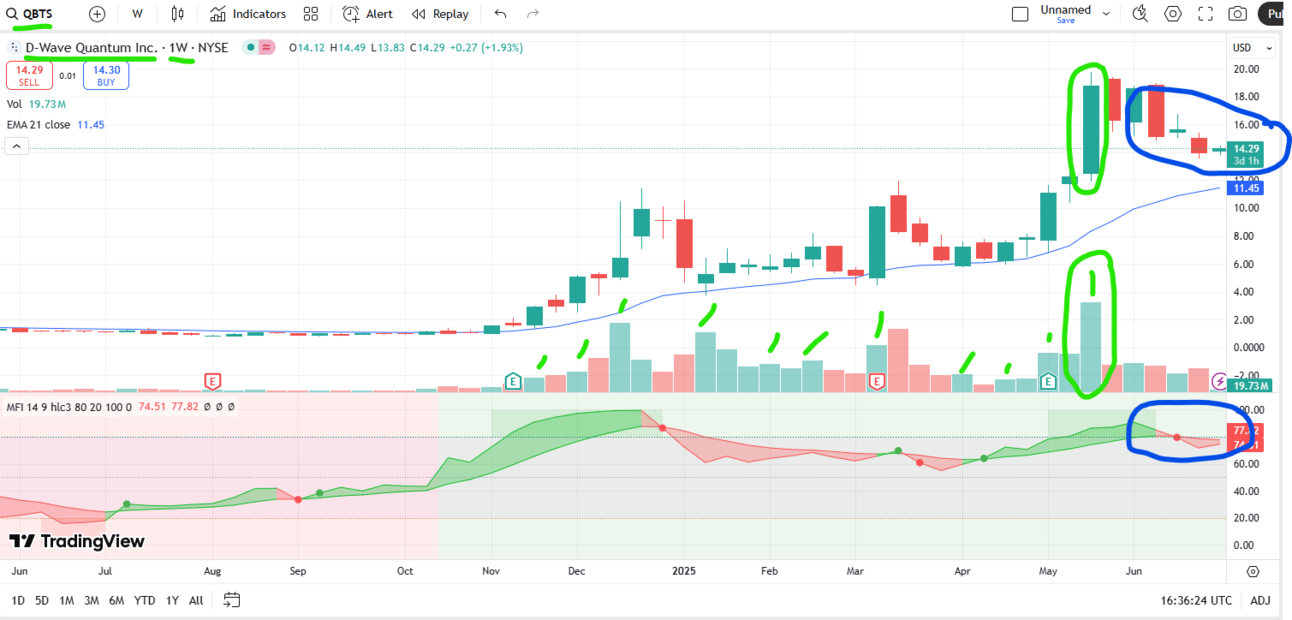
Task: Click the compare or add symbol plus icon
Action: (97, 14)
